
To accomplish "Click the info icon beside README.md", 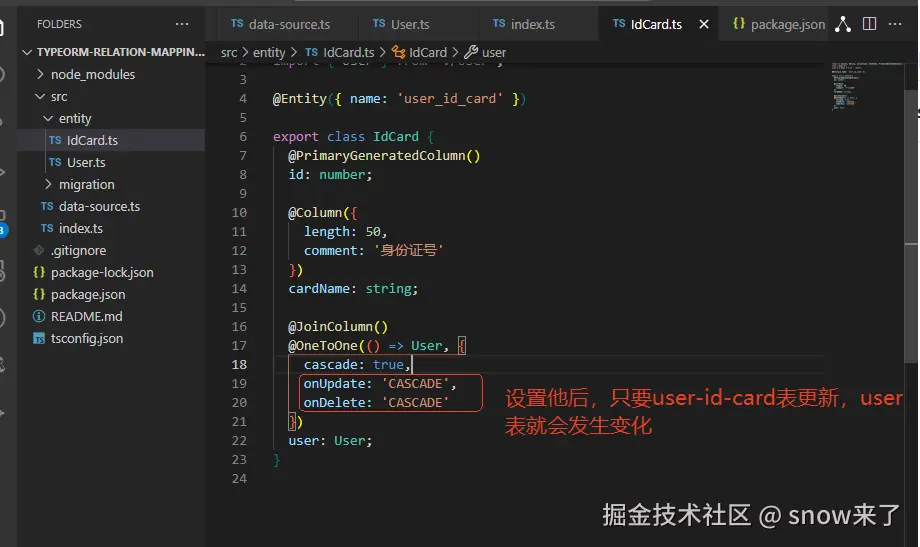I will (x=39, y=316).
